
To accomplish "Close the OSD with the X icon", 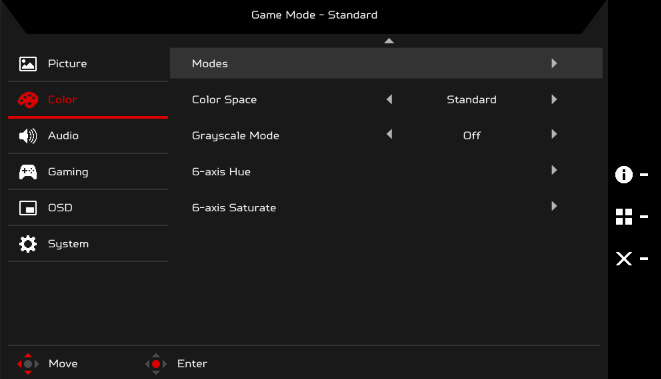I will (x=623, y=258).
